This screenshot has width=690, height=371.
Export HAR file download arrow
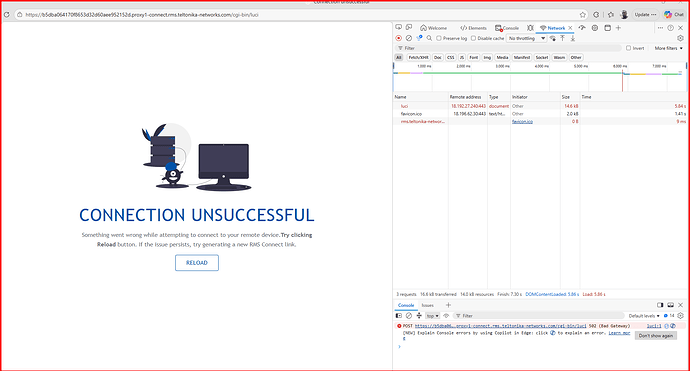click(x=573, y=38)
